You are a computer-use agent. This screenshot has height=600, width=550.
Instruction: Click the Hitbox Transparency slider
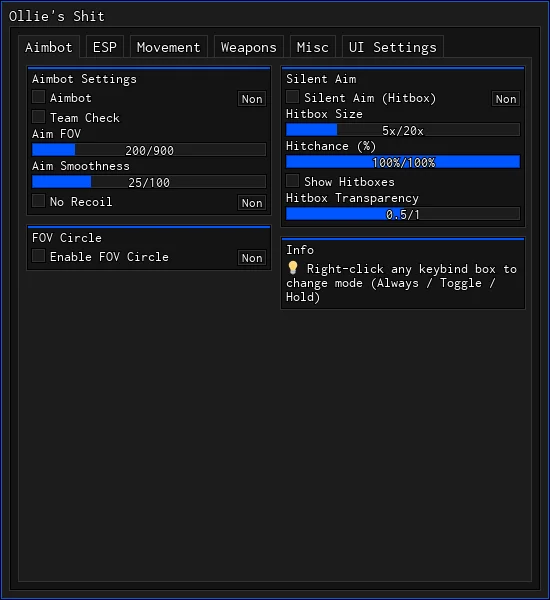point(403,214)
